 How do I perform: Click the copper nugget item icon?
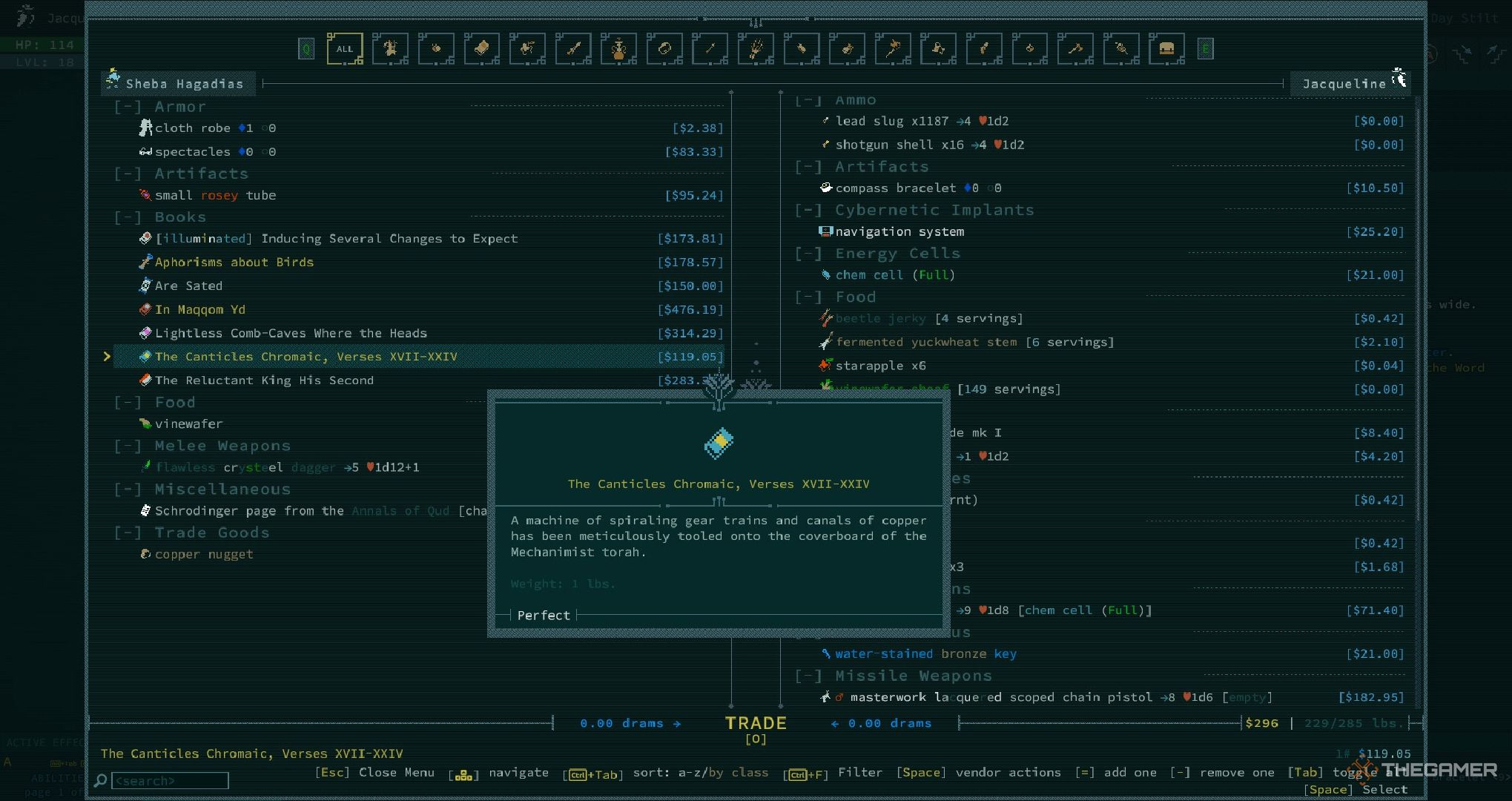(x=145, y=554)
